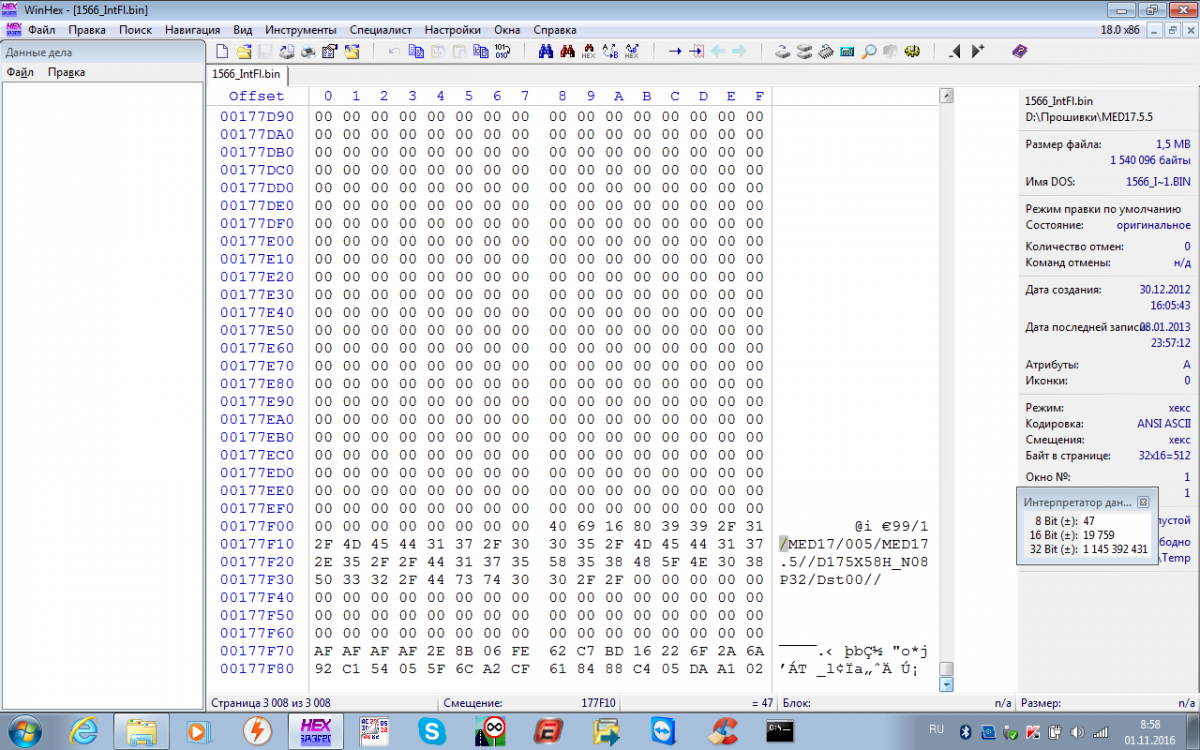Open TeamViewer from the taskbar
Viewport: 1200px width, 750px height.
[x=664, y=731]
